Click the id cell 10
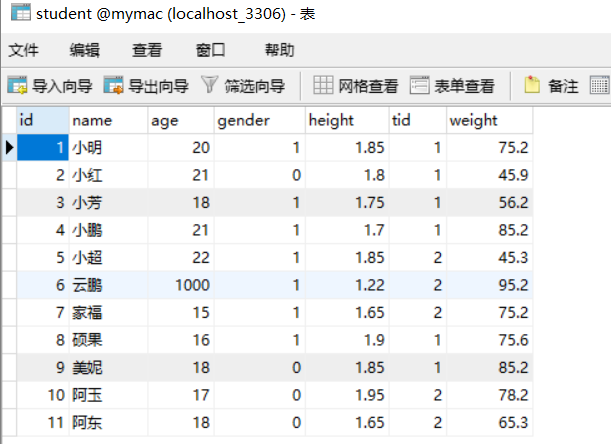The height and width of the screenshot is (444, 611). pyautogui.click(x=43, y=395)
